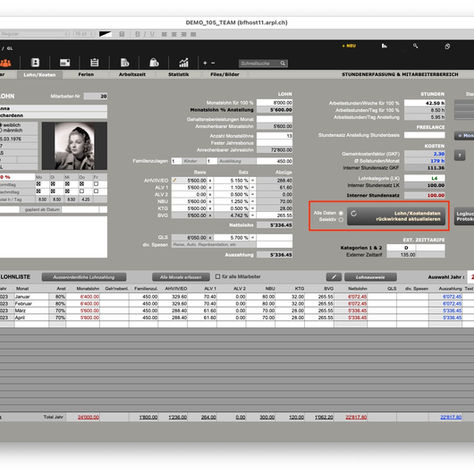Toggle the AHV/IV/EO checkmark box

click(174, 180)
